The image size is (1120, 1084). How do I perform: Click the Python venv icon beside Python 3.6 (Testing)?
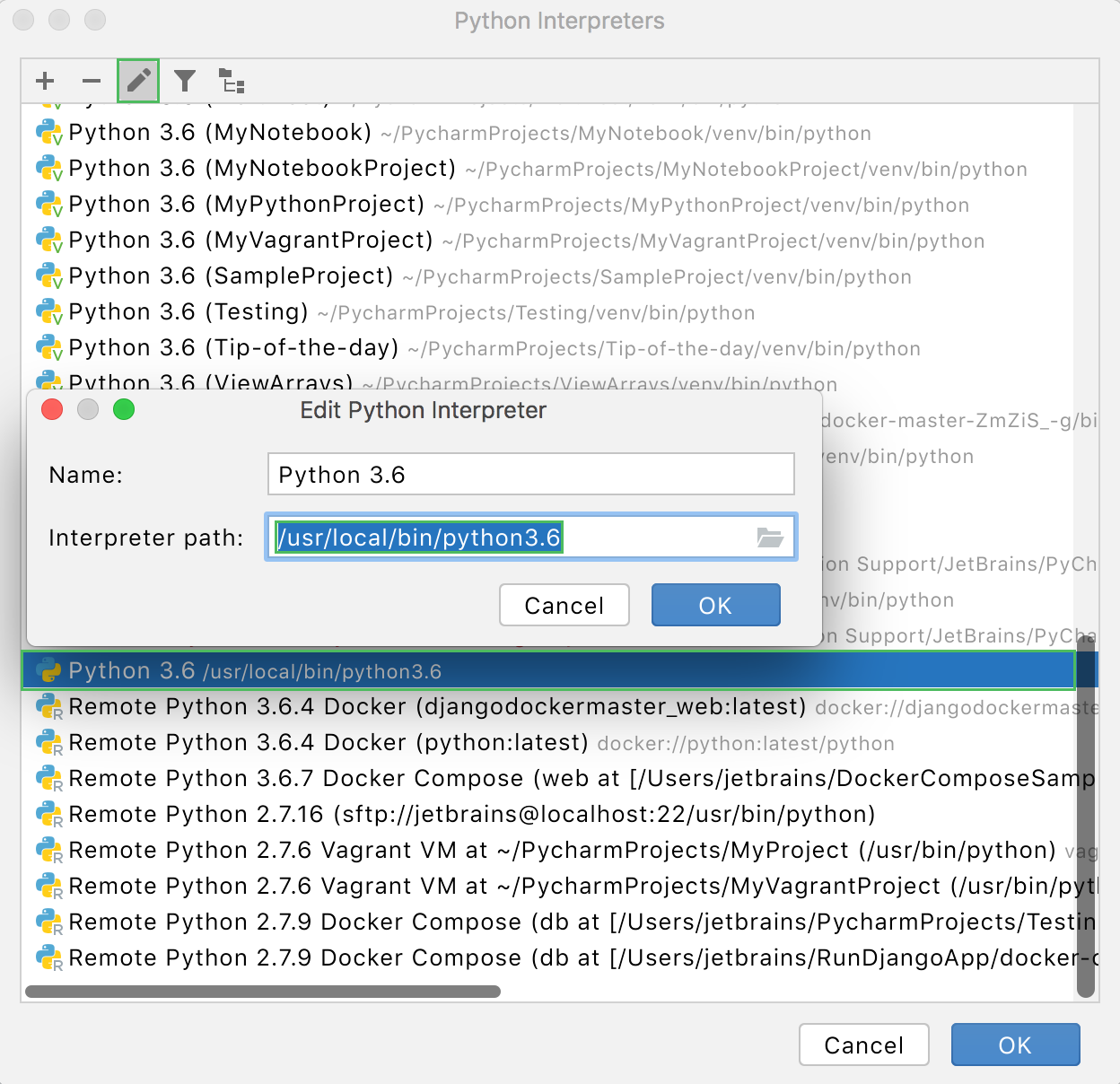pos(48,311)
